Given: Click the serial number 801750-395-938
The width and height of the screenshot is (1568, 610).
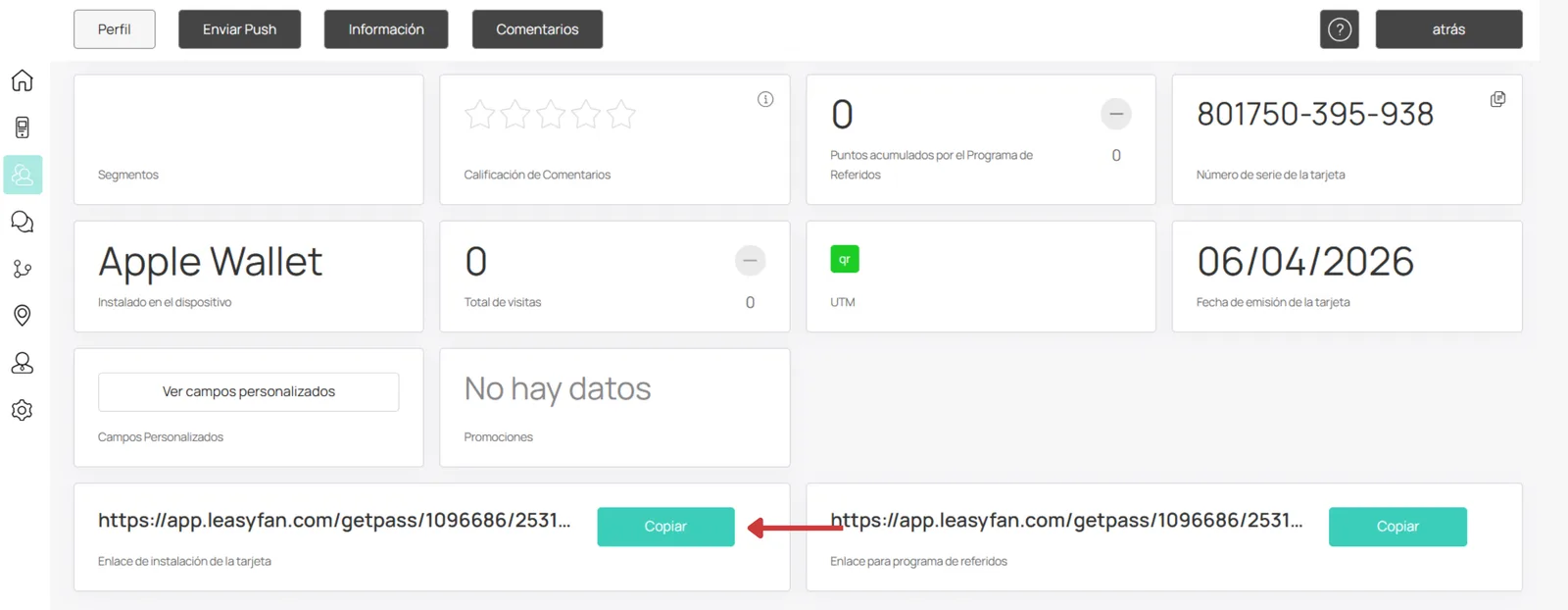Looking at the screenshot, I should coord(1315,115).
